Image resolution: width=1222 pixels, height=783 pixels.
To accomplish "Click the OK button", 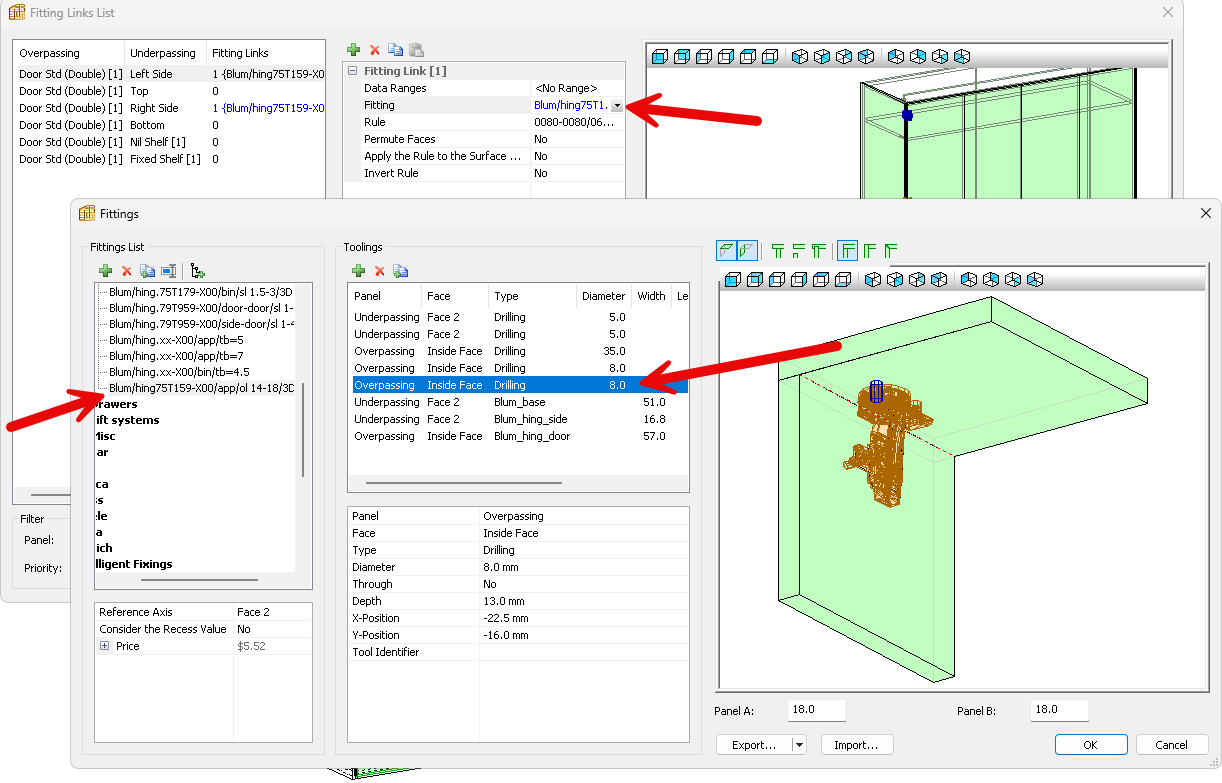I will tap(1091, 745).
